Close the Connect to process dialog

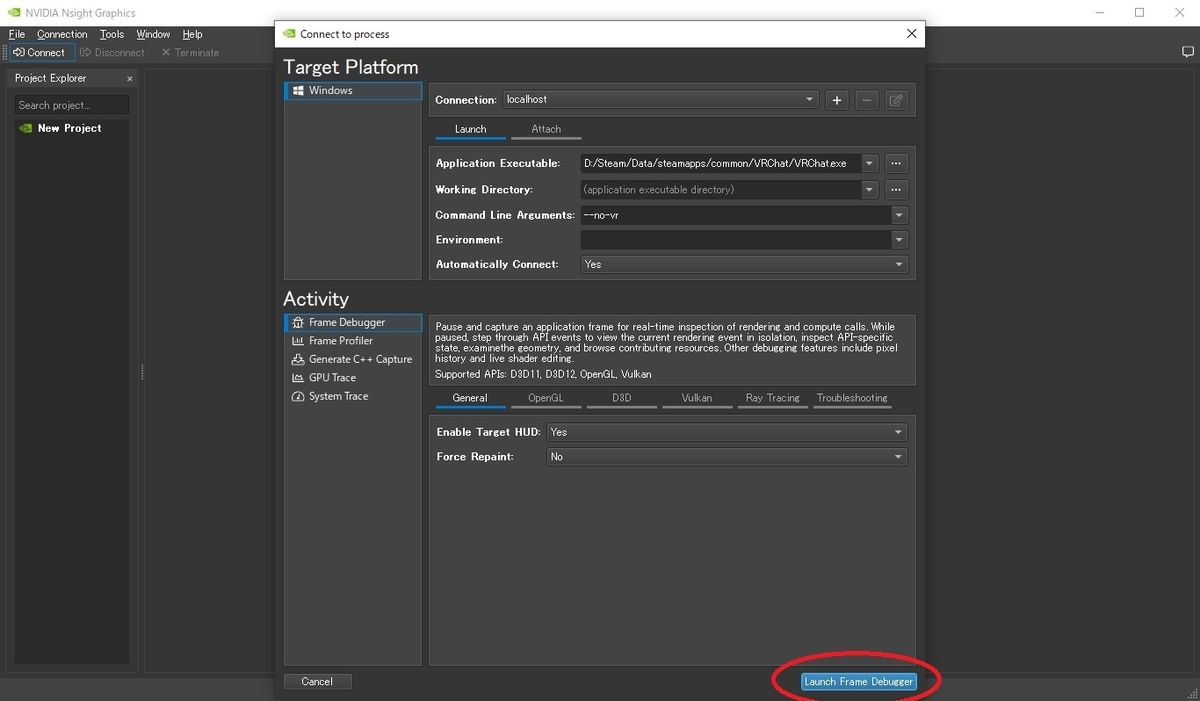click(x=911, y=33)
